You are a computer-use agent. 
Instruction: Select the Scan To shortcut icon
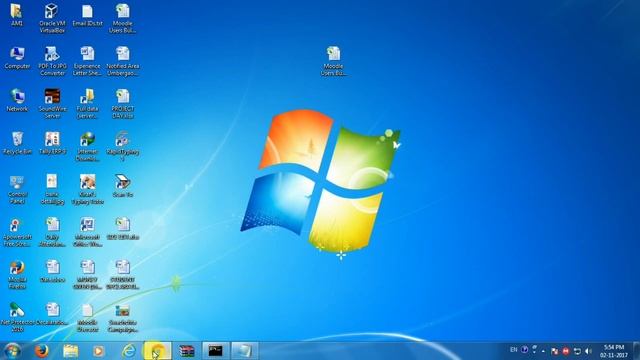pyautogui.click(x=122, y=186)
